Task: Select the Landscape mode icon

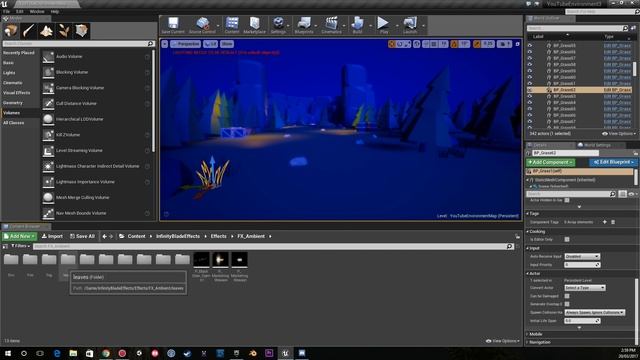Action: click(46, 31)
